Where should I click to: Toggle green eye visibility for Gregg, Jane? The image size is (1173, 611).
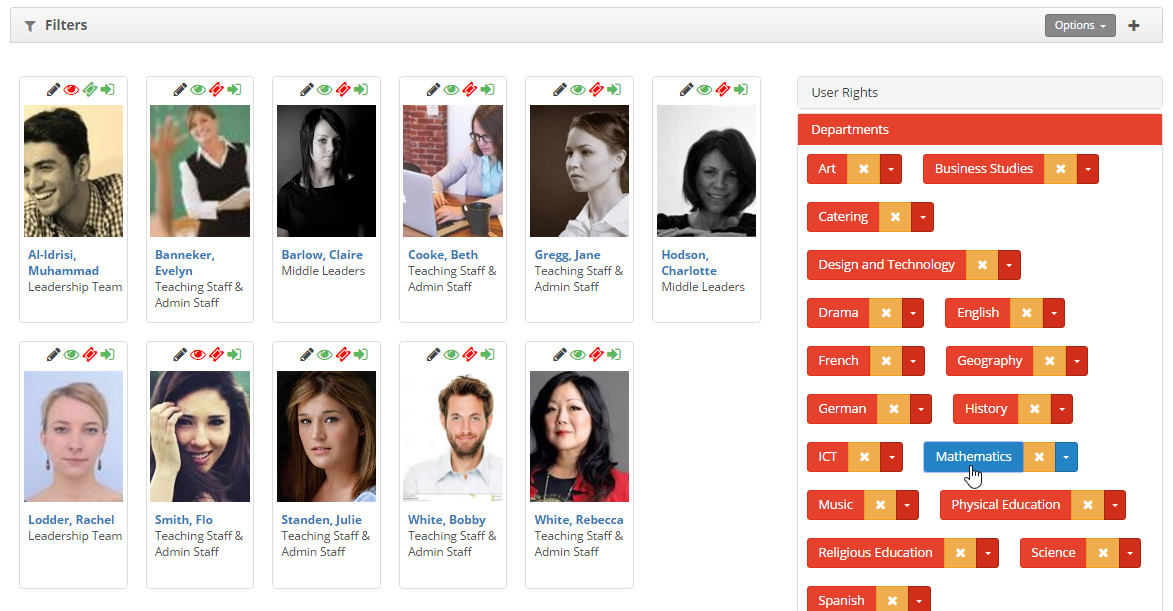(578, 89)
